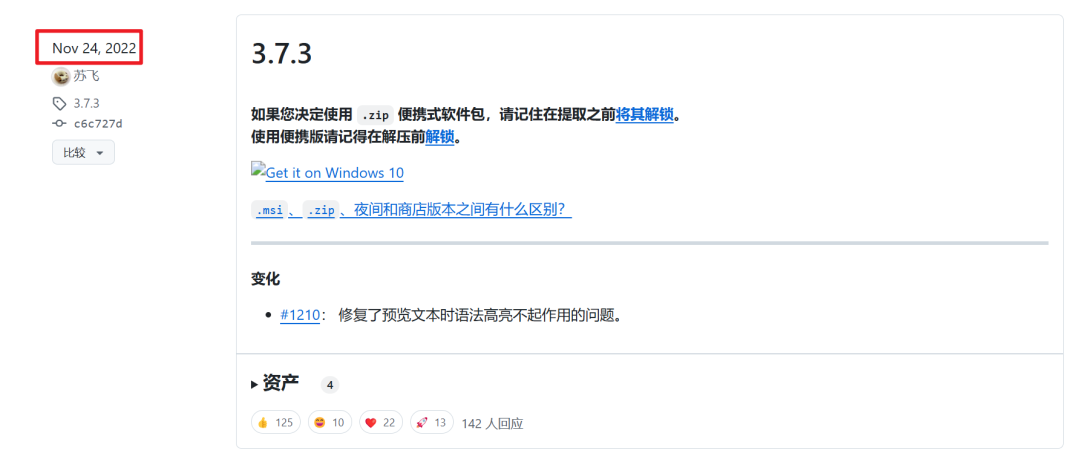Open commit c6c727d link
Viewport: 1080px width, 459px height.
[x=98, y=123]
